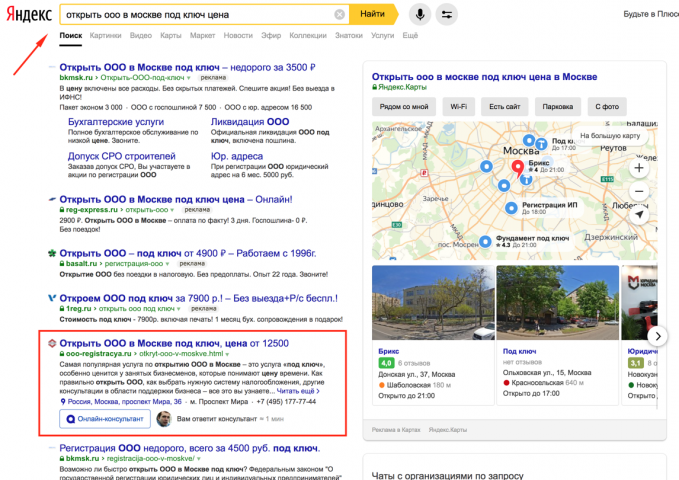The image size is (679, 480).
Task: Expand dropdown arrow next to basalt.ru URL
Action: pyautogui.click(x=167, y=264)
